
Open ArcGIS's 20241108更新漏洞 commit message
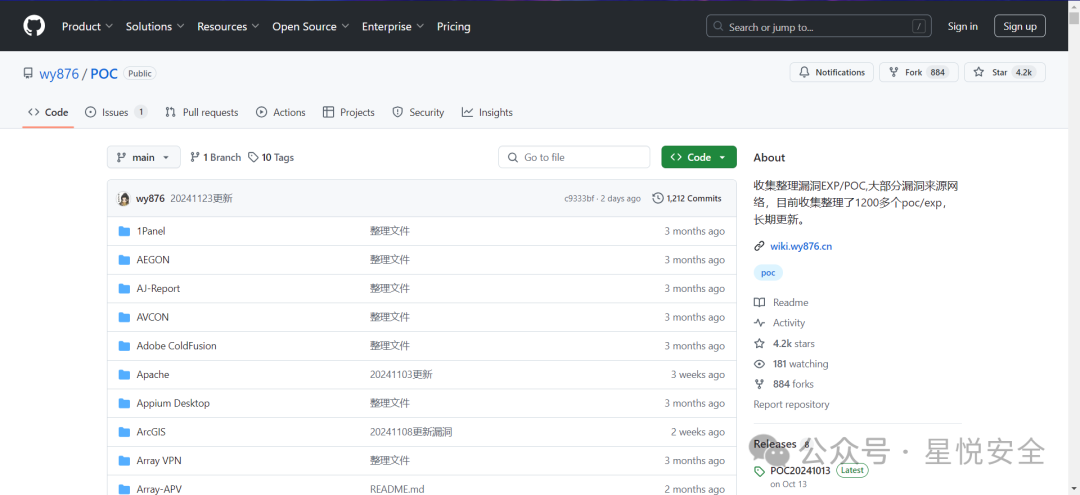(411, 432)
